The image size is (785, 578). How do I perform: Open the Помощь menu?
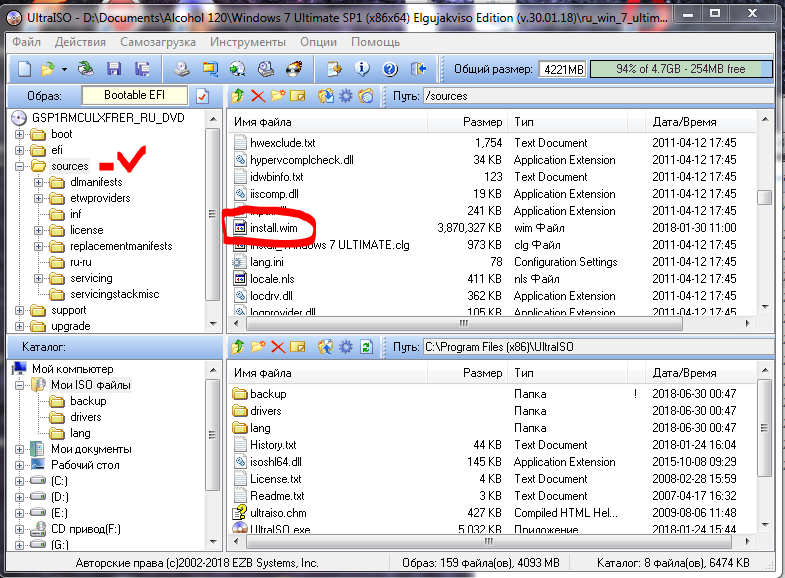point(375,42)
